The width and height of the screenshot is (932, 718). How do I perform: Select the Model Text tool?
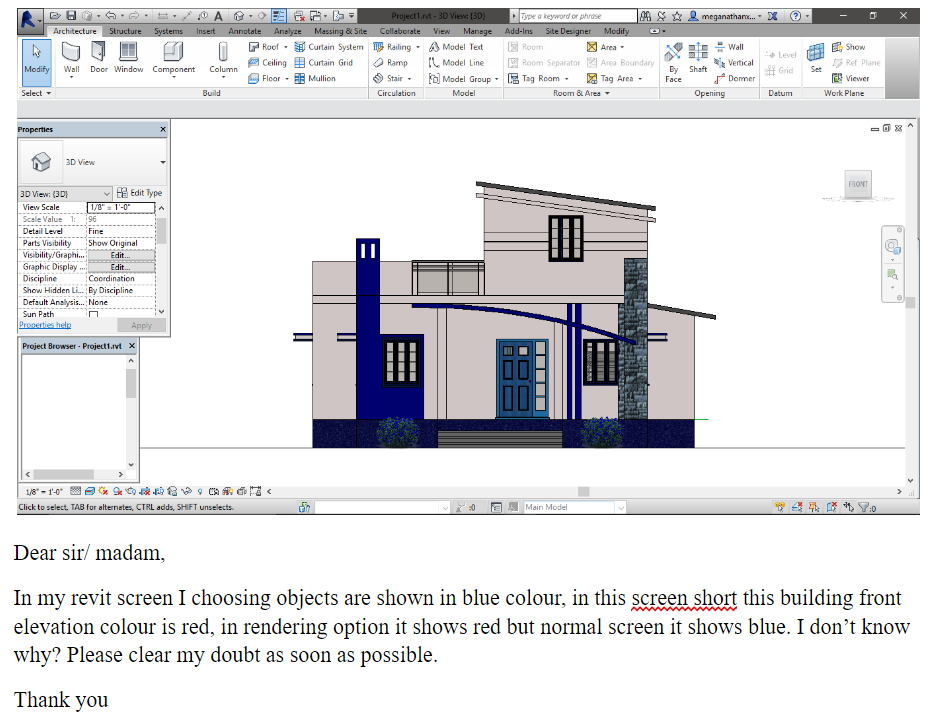[x=456, y=47]
